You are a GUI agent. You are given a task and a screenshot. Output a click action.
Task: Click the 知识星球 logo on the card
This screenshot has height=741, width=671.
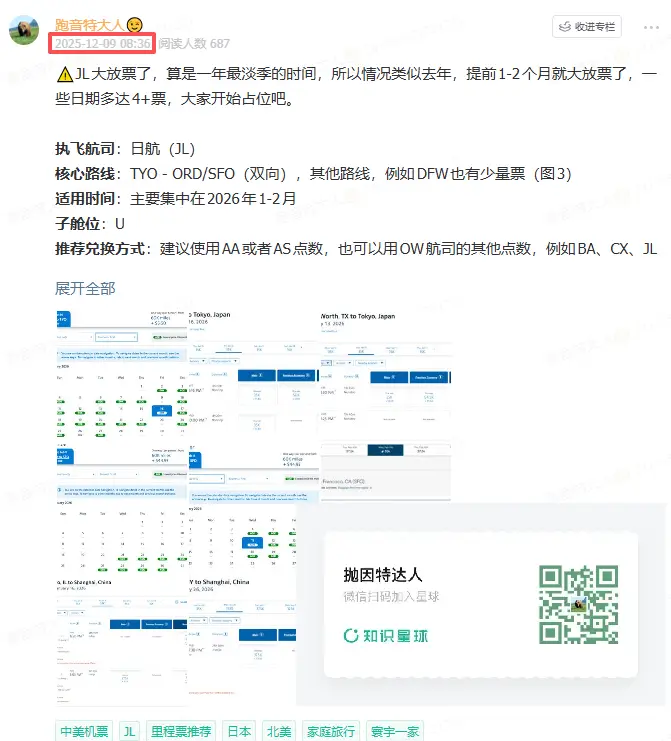click(386, 636)
